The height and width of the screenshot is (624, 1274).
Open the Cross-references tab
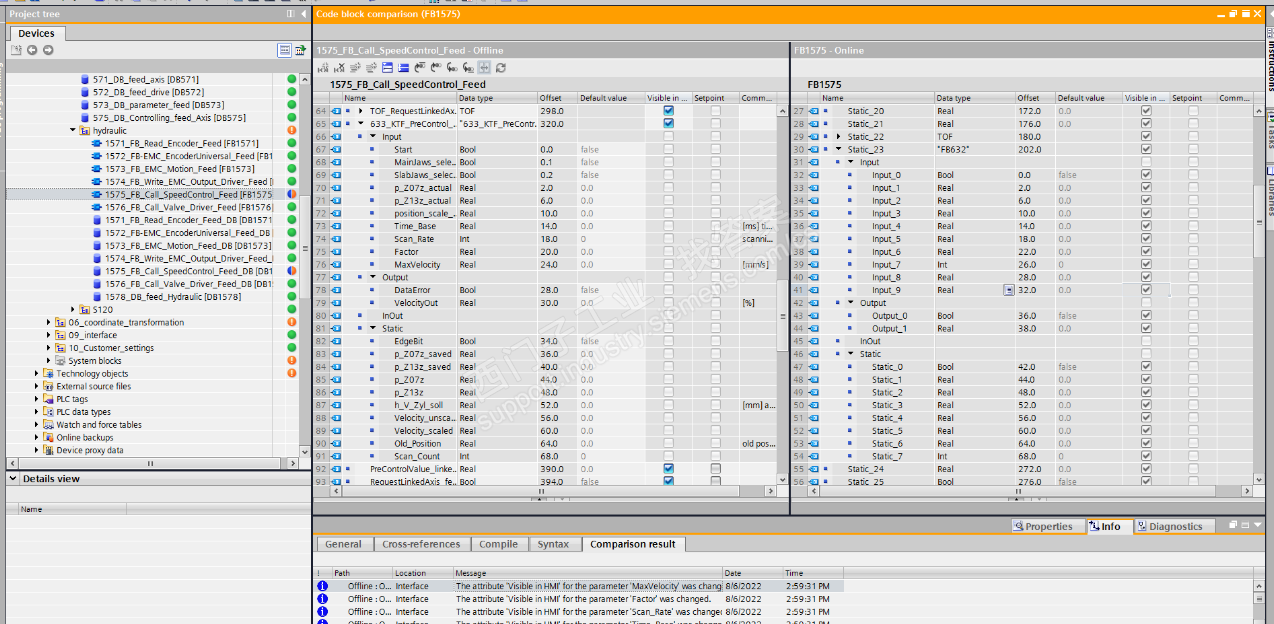pos(421,544)
